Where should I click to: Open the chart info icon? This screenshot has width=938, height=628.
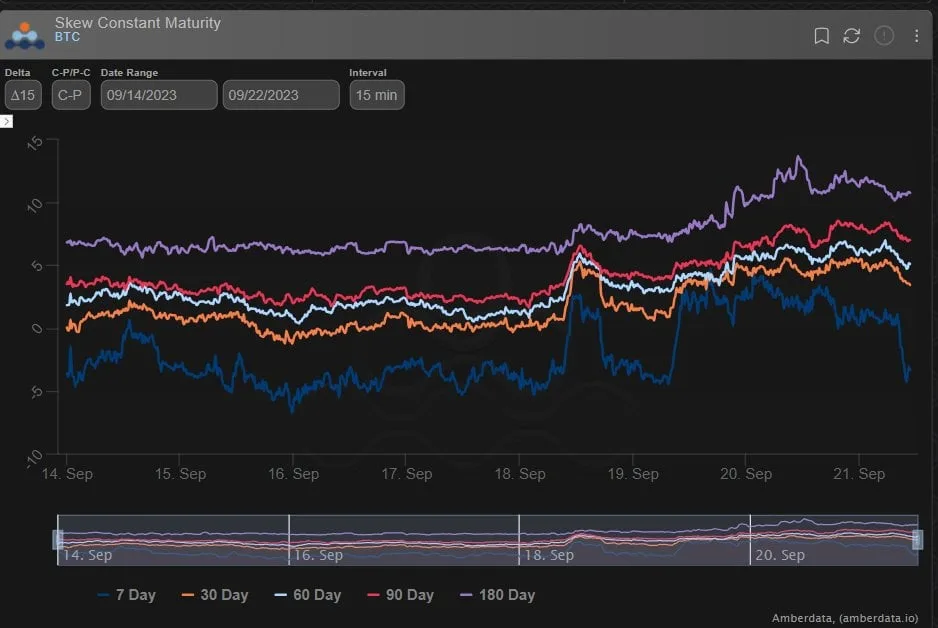click(884, 36)
